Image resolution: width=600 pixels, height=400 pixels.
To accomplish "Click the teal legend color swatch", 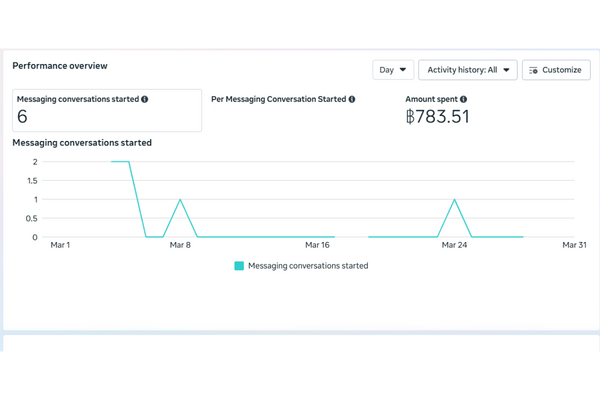I will click(x=239, y=266).
